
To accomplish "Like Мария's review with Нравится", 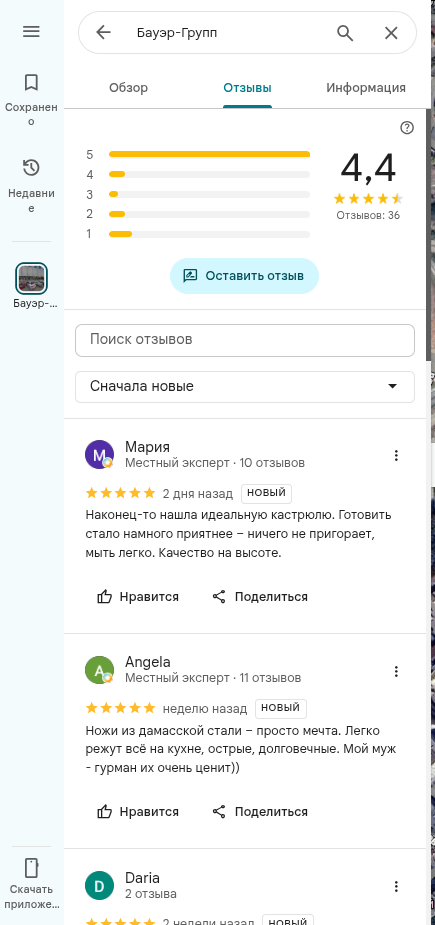I will coord(138,597).
